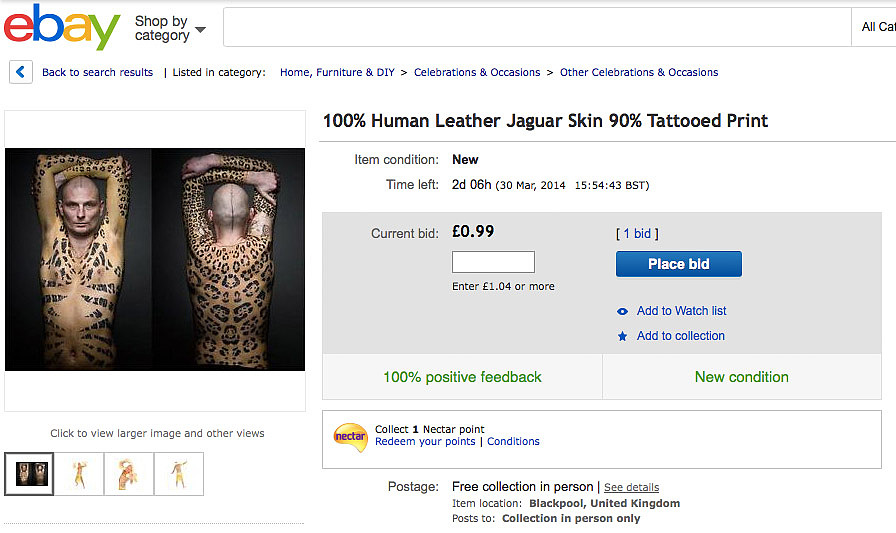Open postage See details link
This screenshot has width=896, height=533.
(x=631, y=488)
